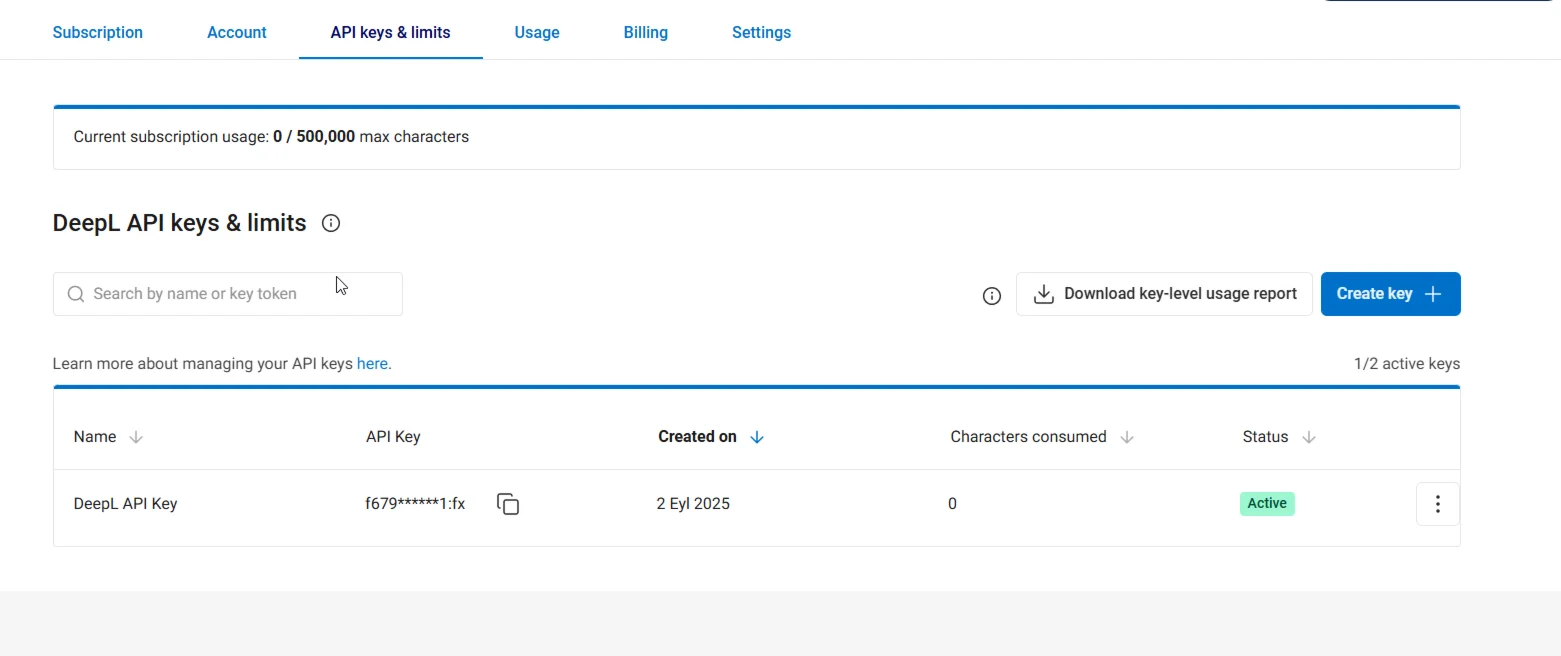Open the Subscription tab

coord(98,33)
